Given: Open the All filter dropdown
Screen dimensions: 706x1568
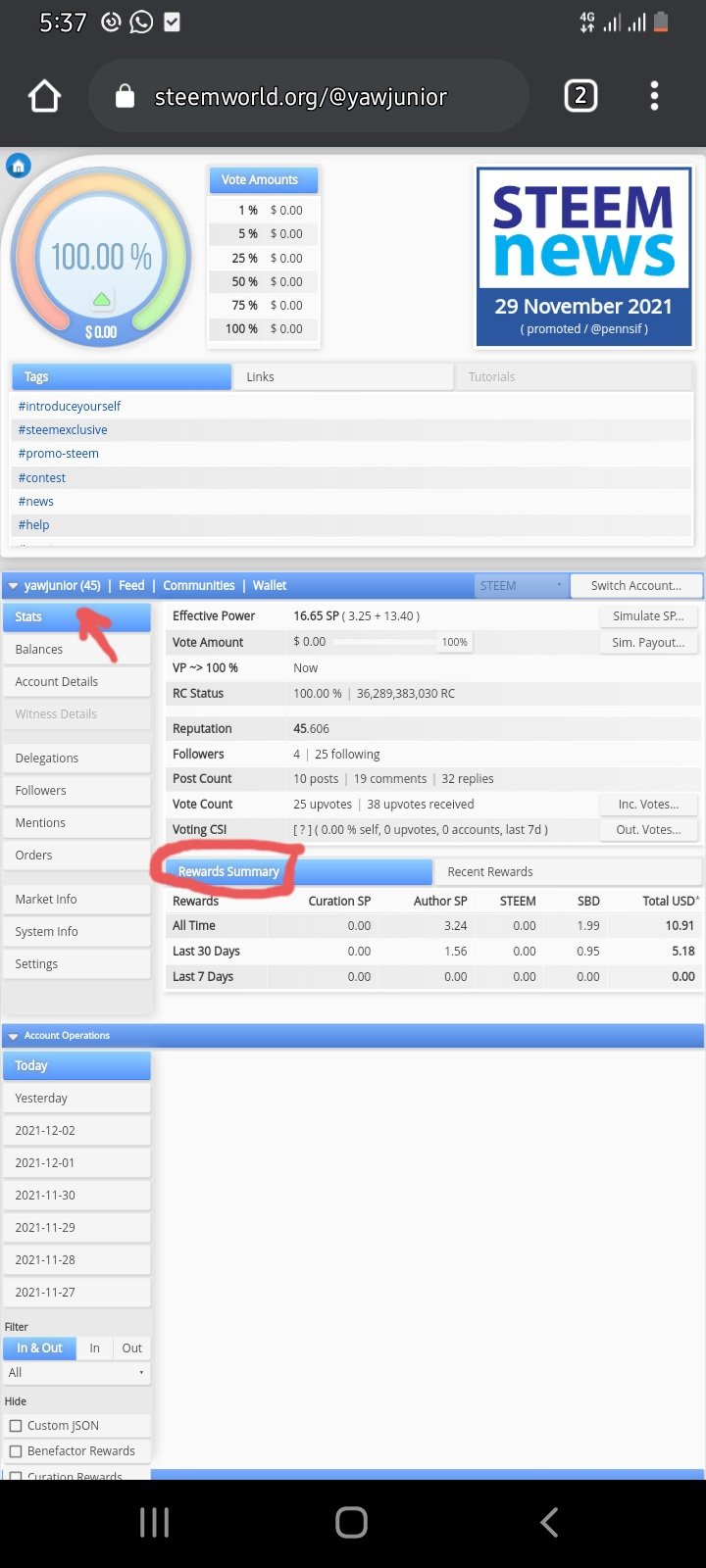Looking at the screenshot, I should pos(76,1372).
